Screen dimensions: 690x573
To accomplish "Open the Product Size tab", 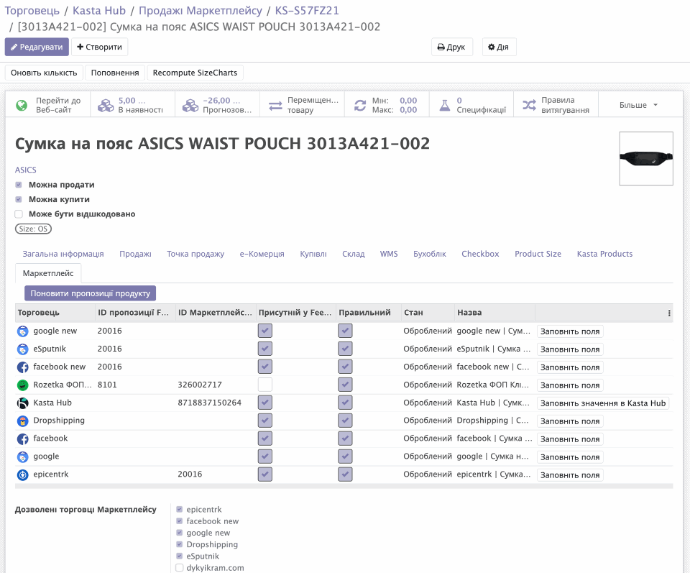I will tap(538, 254).
